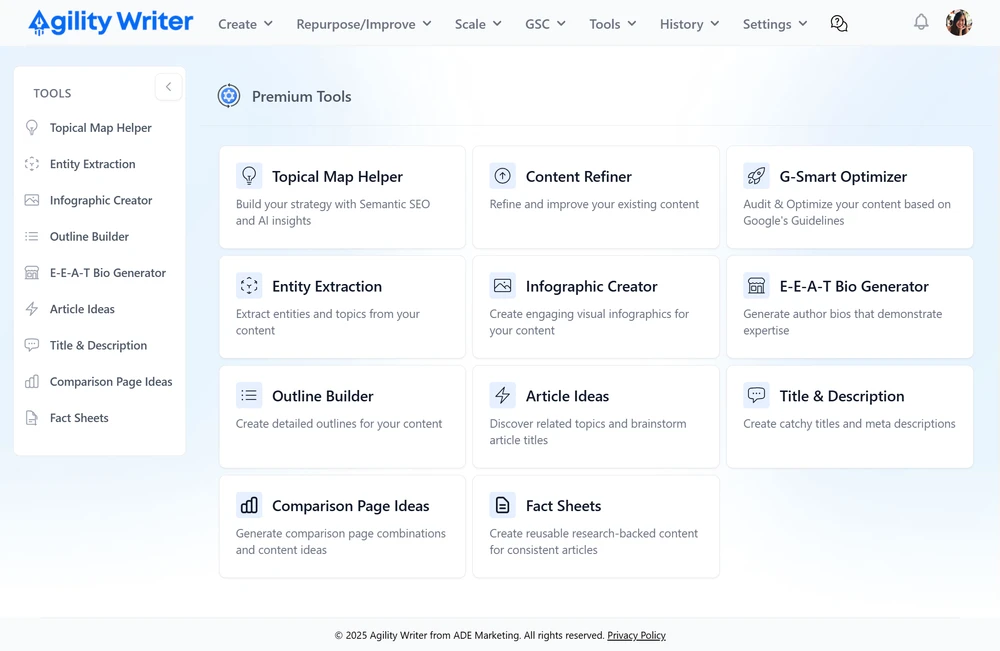Open the Settings menu label

click(x=767, y=24)
